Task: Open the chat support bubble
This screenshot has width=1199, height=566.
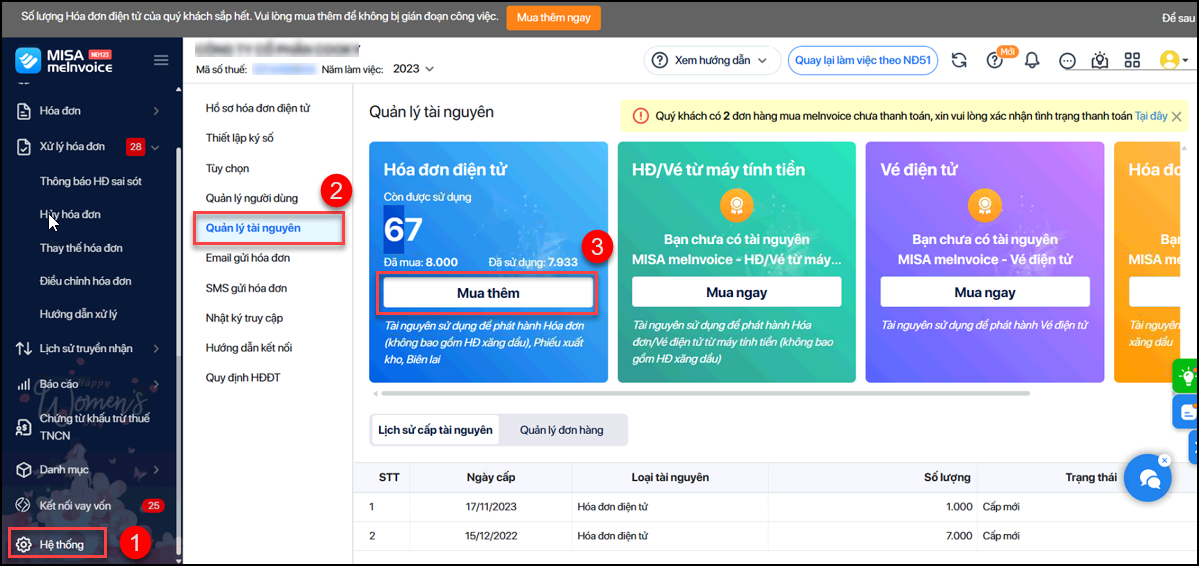Action: click(x=1148, y=479)
